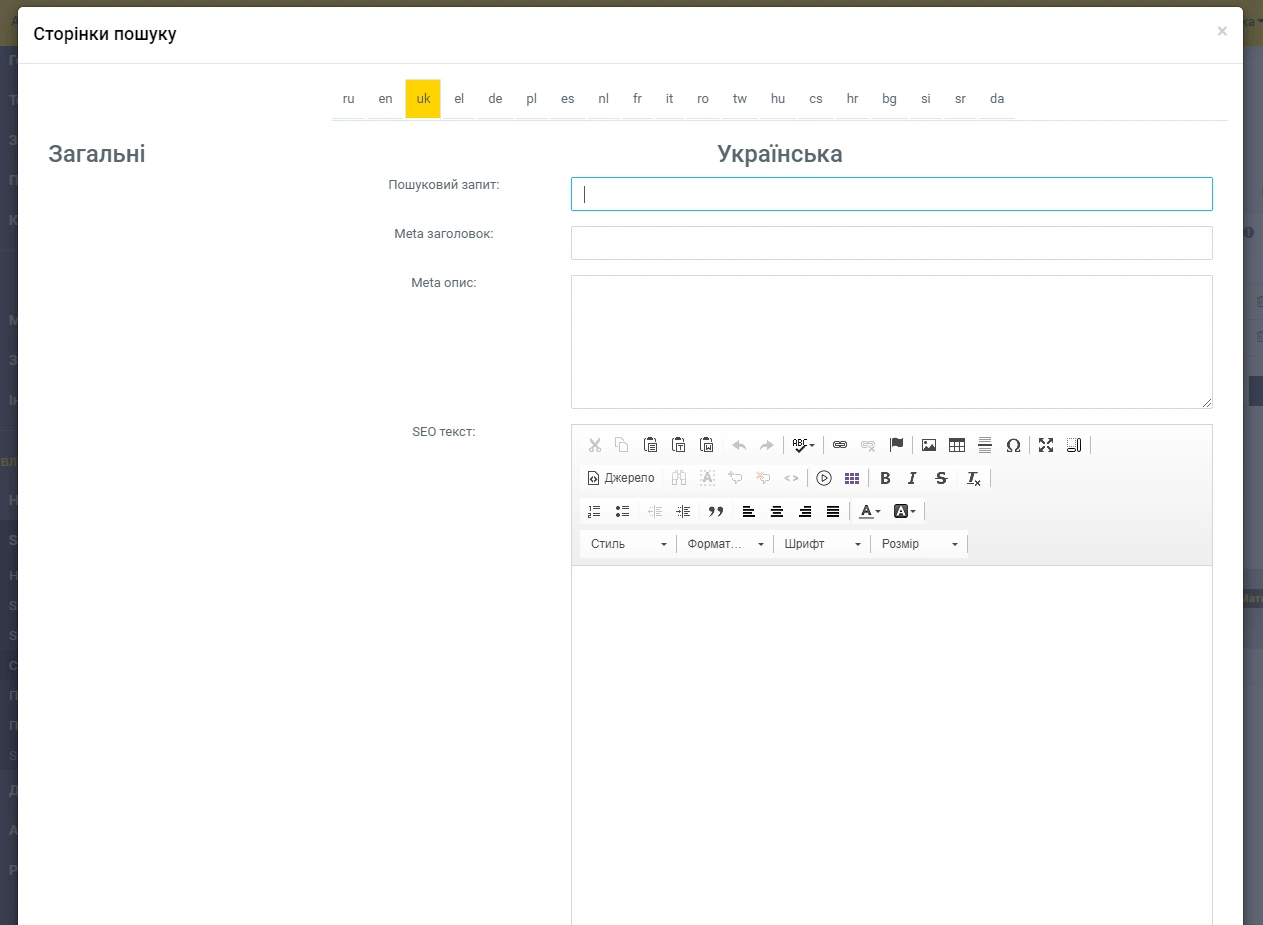Viewport: 1263px width, 925px height.
Task: Toggle strikethrough formatting
Action: pos(941,478)
